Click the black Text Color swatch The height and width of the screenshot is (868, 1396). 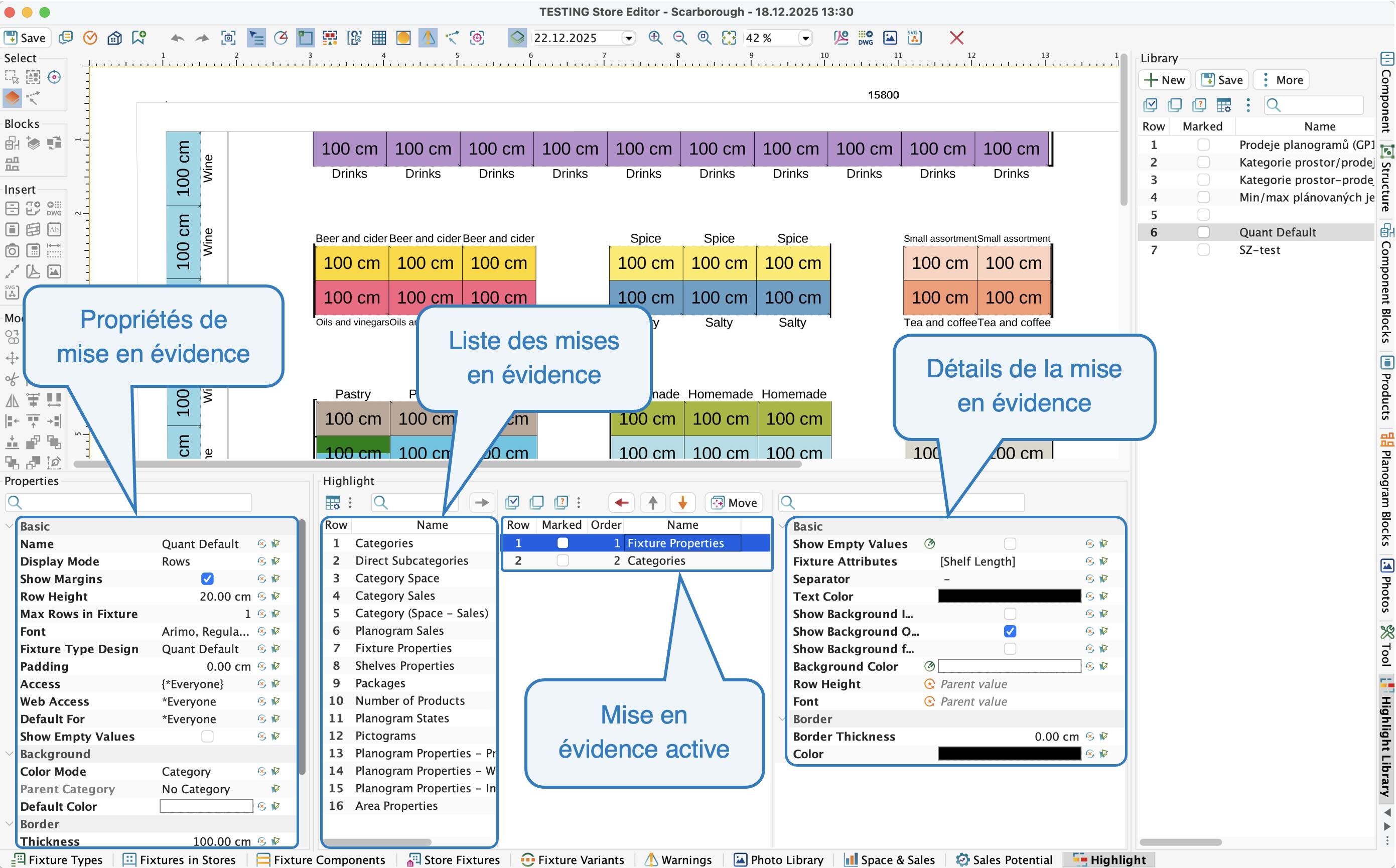1009,597
